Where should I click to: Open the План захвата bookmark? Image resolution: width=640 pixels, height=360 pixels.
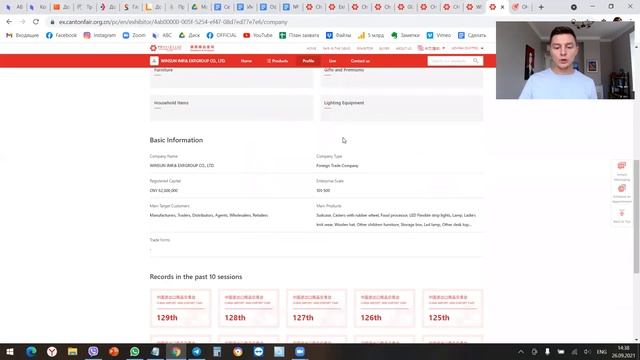coord(298,36)
